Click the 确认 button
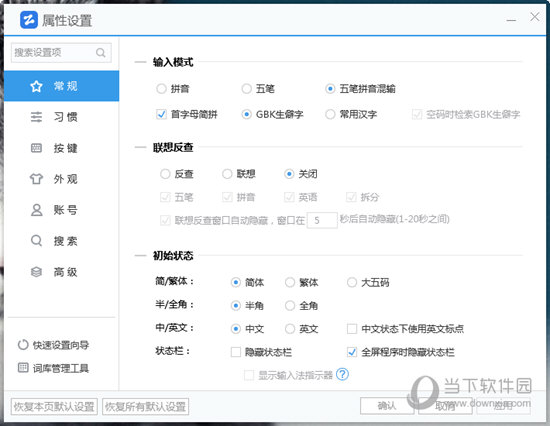Screen dimensions: 550x426 point(387,406)
